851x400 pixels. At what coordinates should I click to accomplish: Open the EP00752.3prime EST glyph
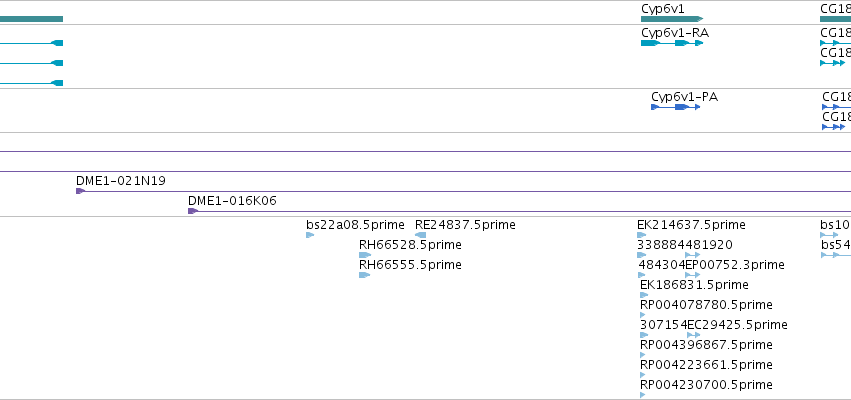(693, 275)
